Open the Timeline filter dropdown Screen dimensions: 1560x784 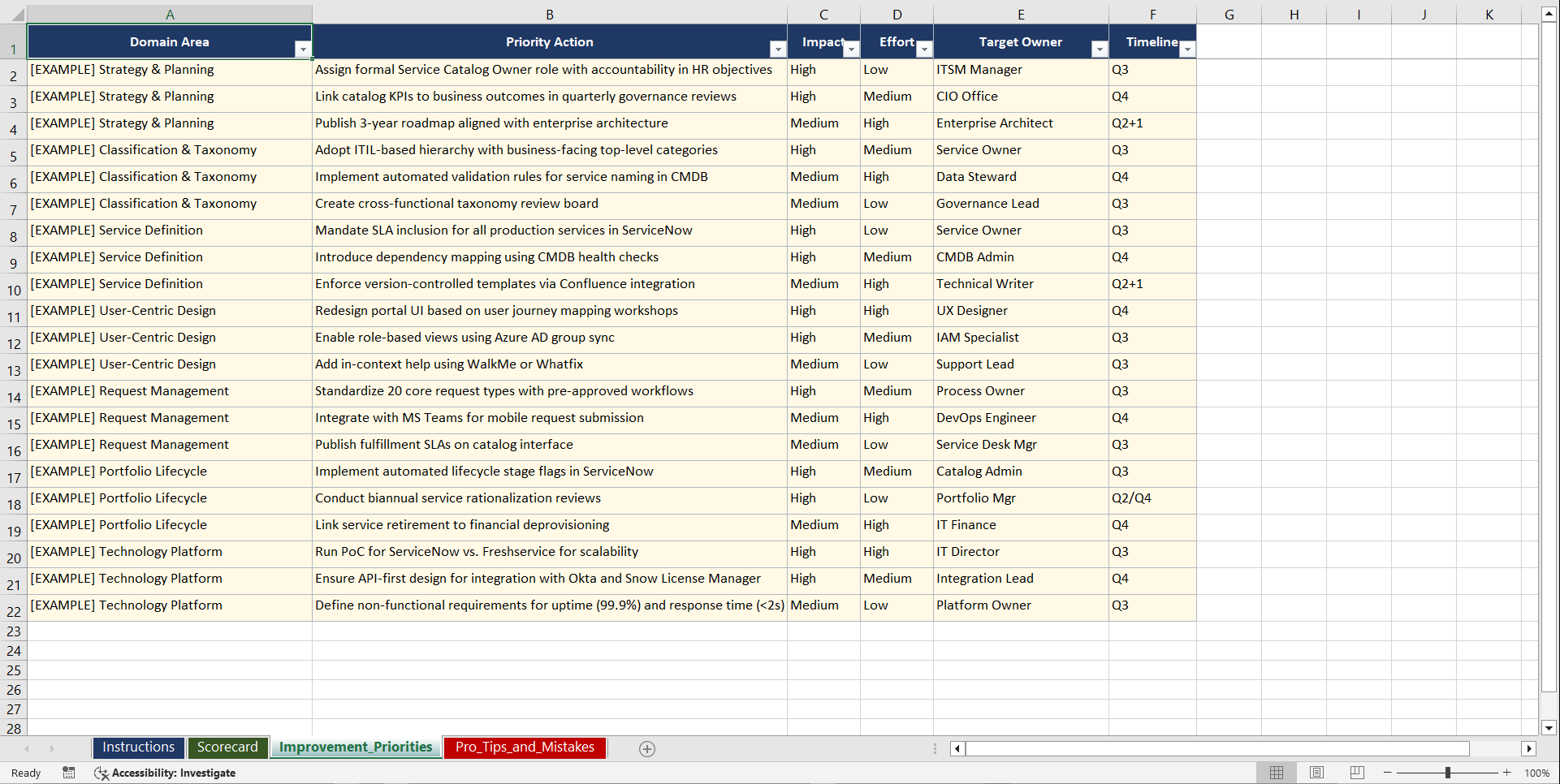pyautogui.click(x=1187, y=49)
